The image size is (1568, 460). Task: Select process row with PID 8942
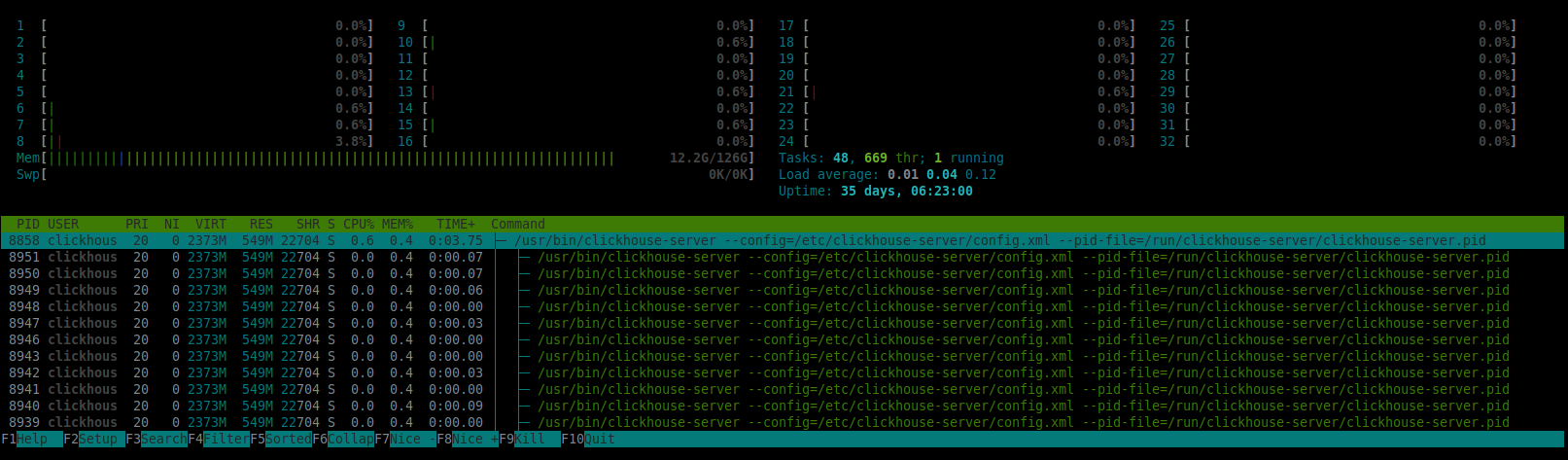coord(783,372)
